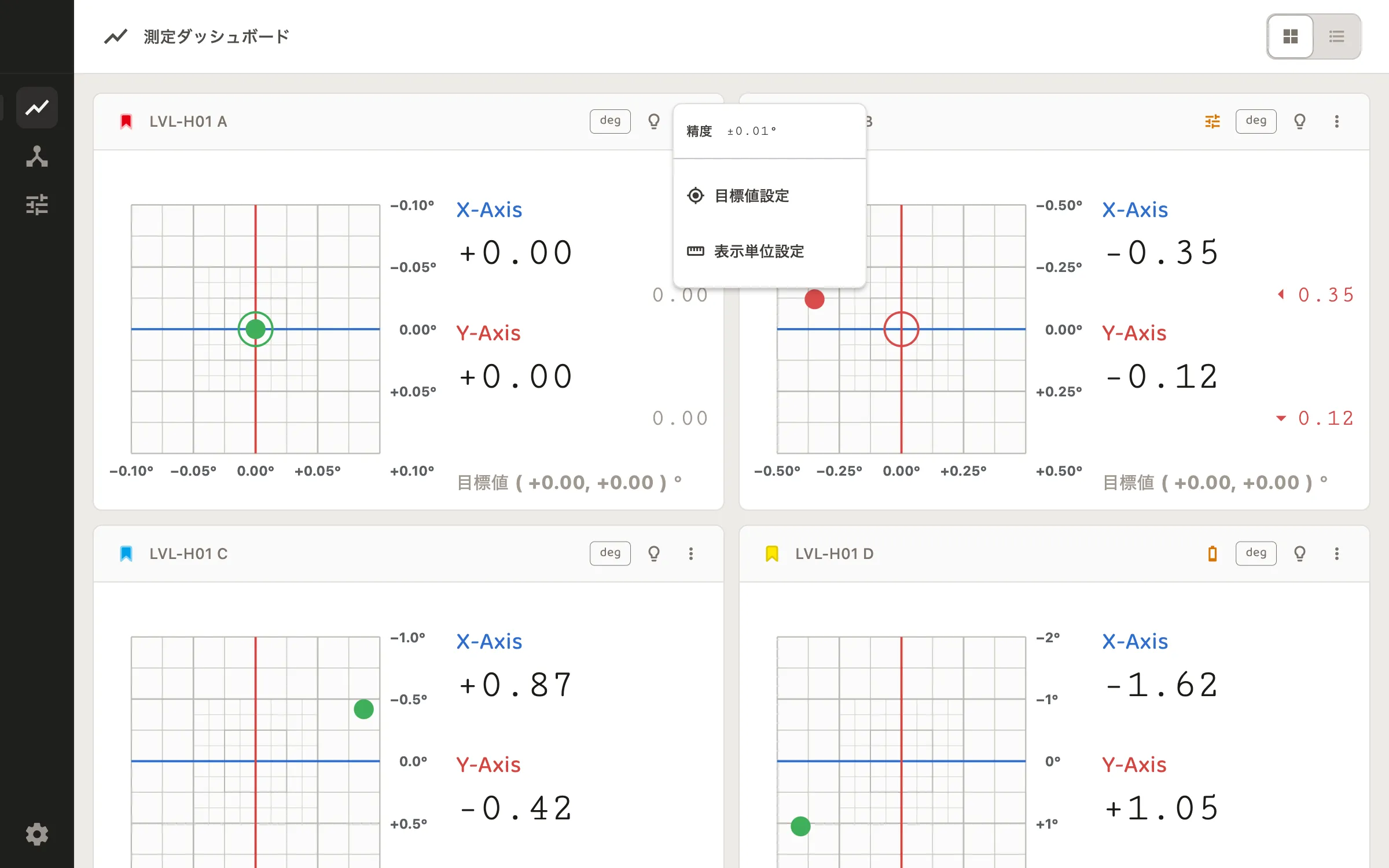The width and height of the screenshot is (1389, 868).
Task: Switch to list view layout
Action: point(1337,36)
